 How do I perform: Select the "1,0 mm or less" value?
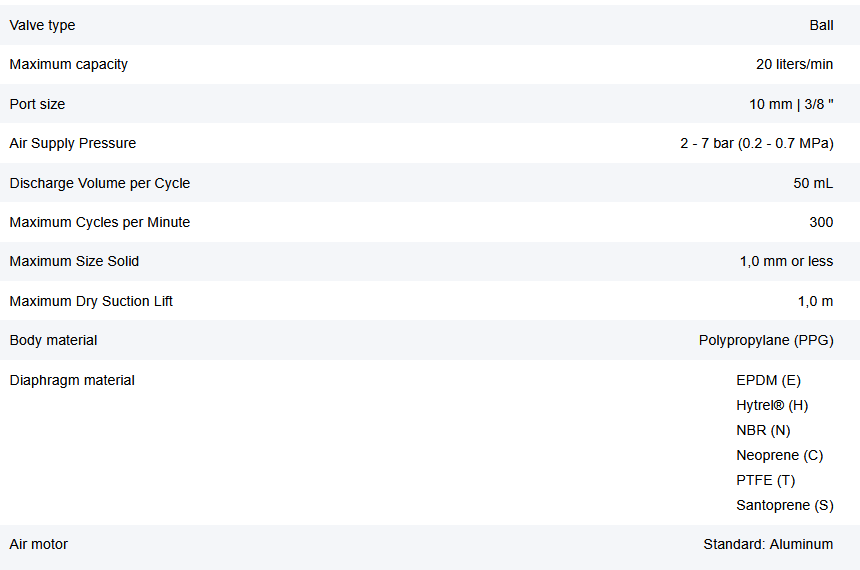(x=786, y=261)
